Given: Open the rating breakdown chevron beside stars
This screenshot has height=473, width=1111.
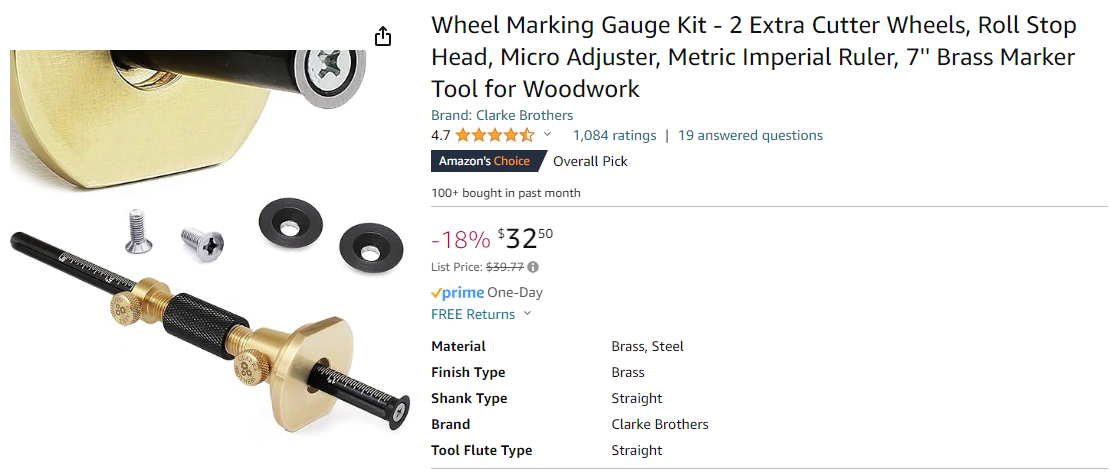Looking at the screenshot, I should [547, 135].
